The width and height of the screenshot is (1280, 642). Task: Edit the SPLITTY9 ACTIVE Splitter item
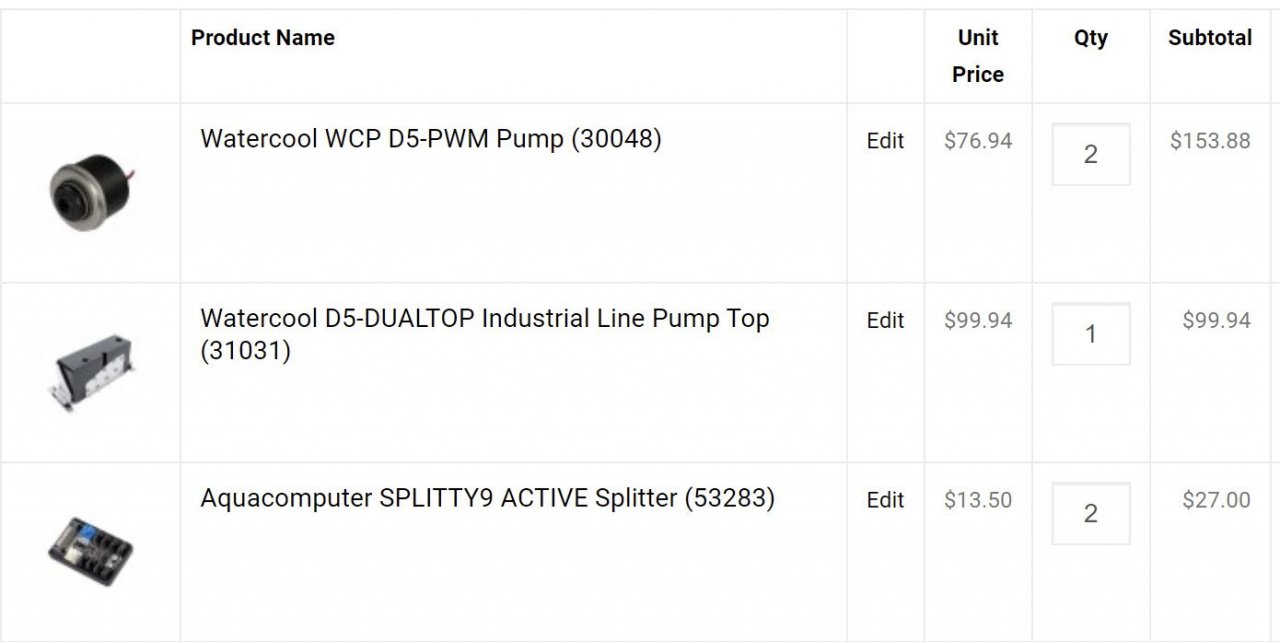click(x=885, y=500)
